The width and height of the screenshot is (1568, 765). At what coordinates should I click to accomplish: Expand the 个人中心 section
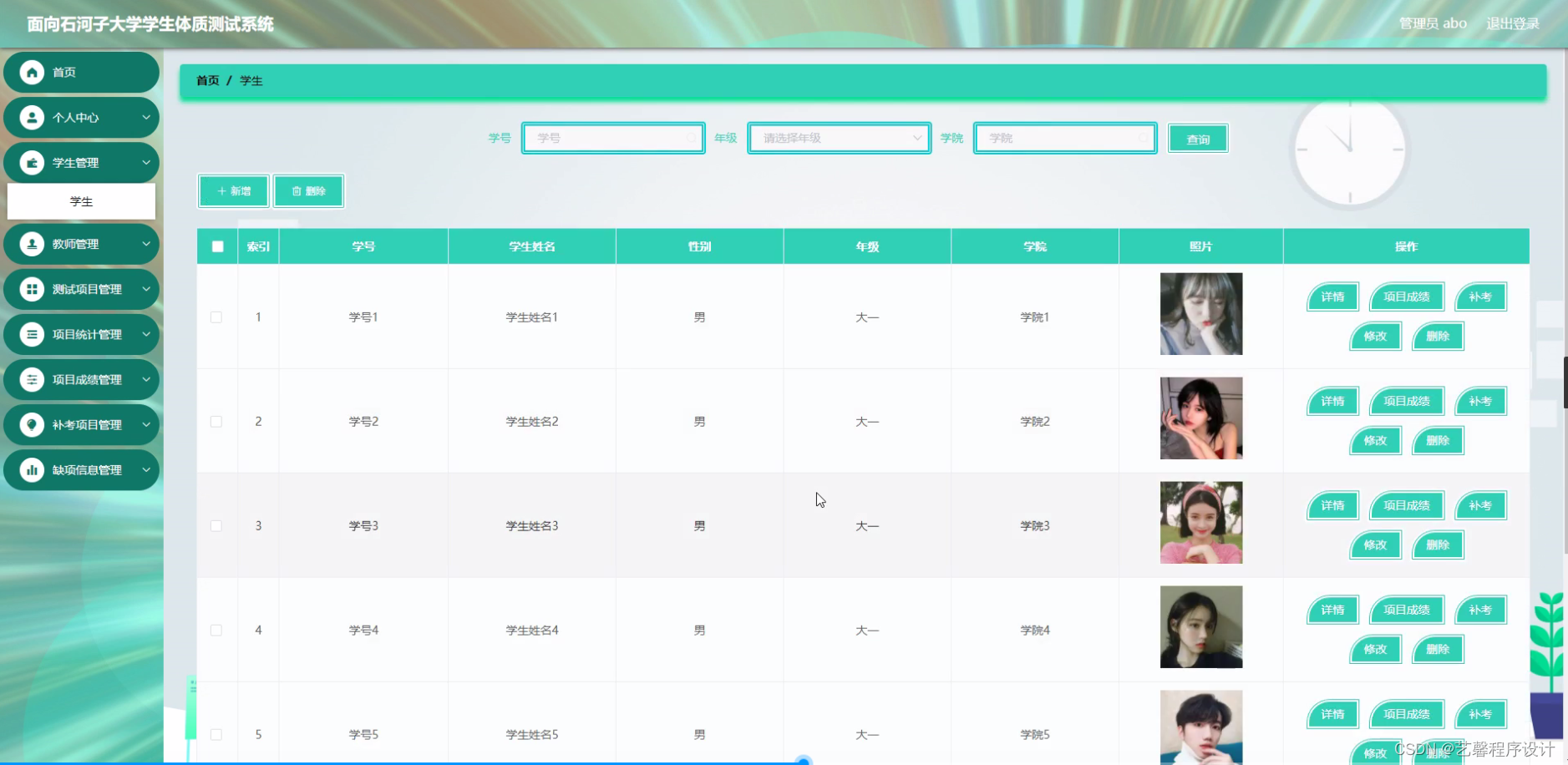coord(147,118)
